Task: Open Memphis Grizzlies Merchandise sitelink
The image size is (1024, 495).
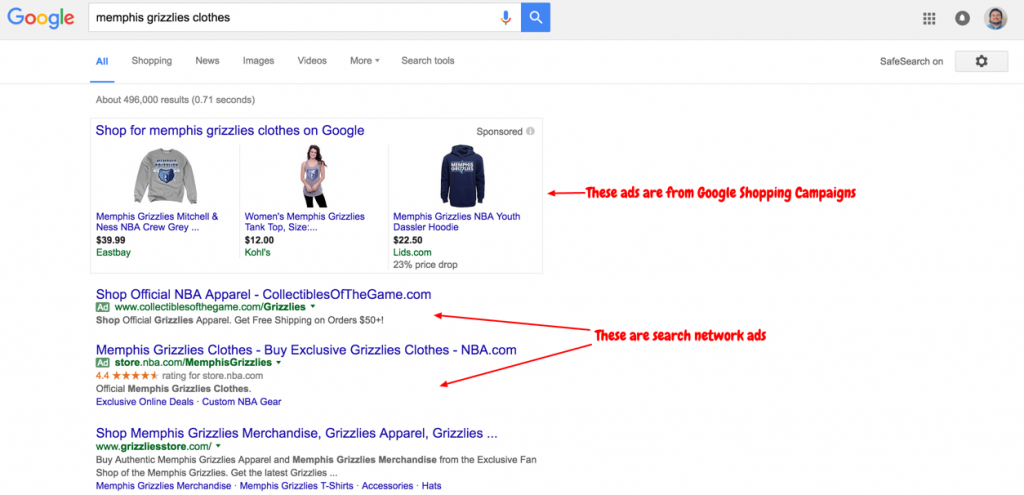Action: [x=163, y=486]
